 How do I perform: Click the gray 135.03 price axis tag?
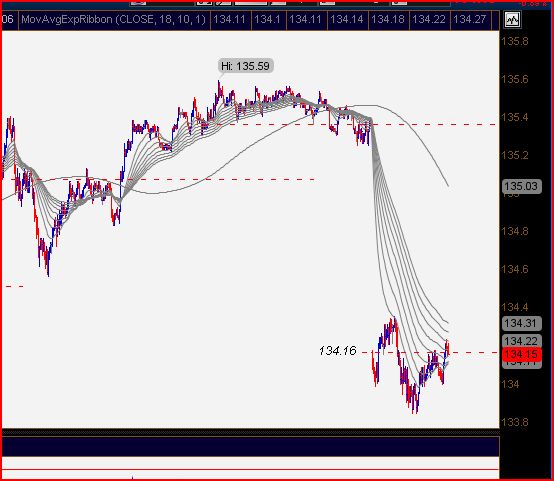coord(521,186)
